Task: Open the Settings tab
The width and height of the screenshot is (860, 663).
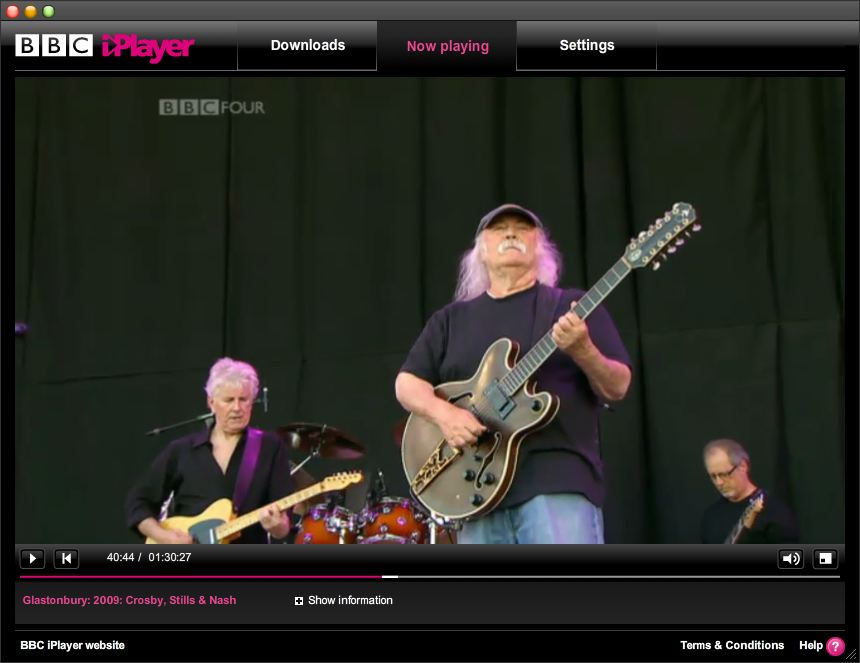Action: tap(586, 45)
